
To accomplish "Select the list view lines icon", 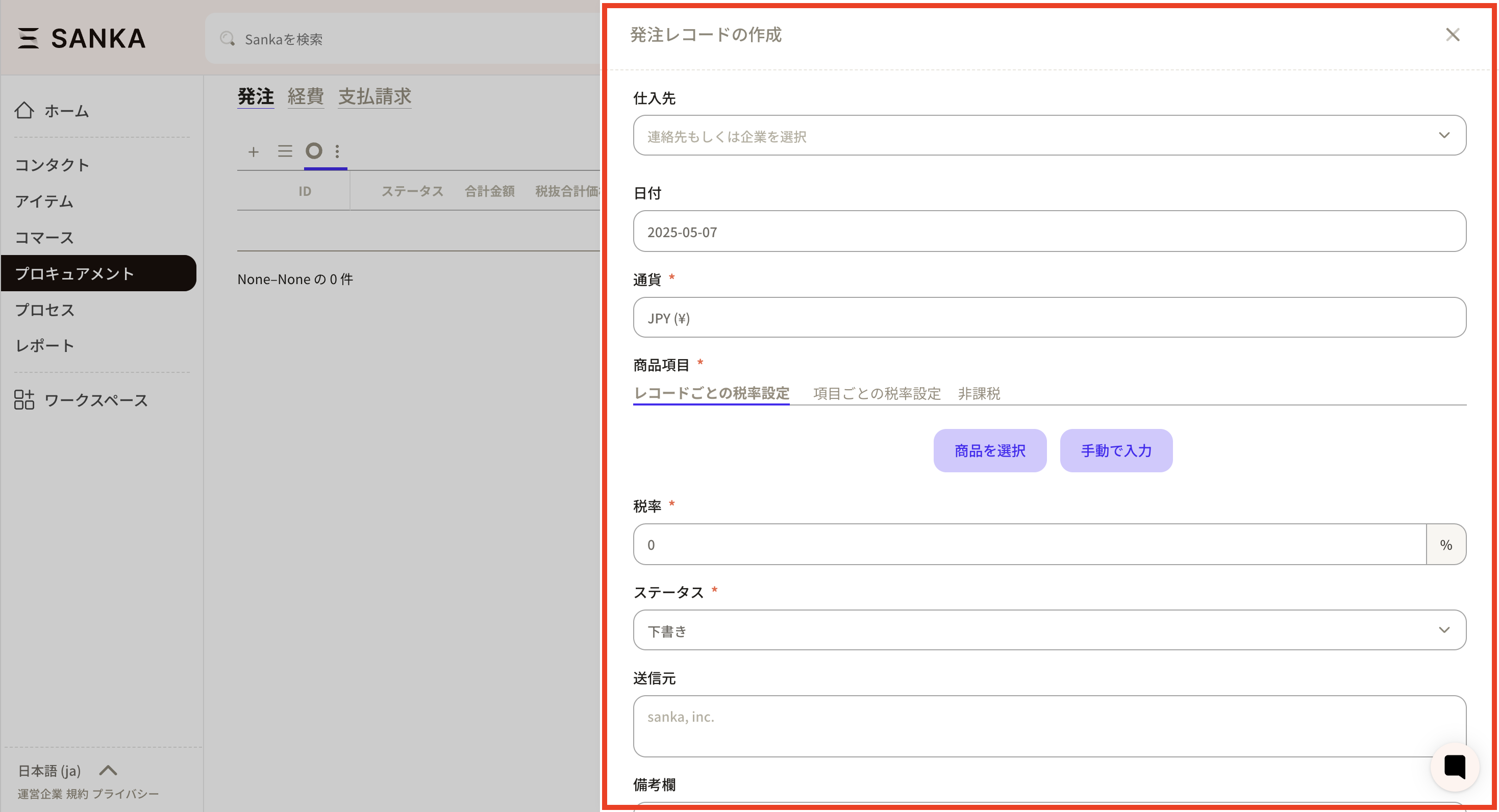I will coord(285,151).
